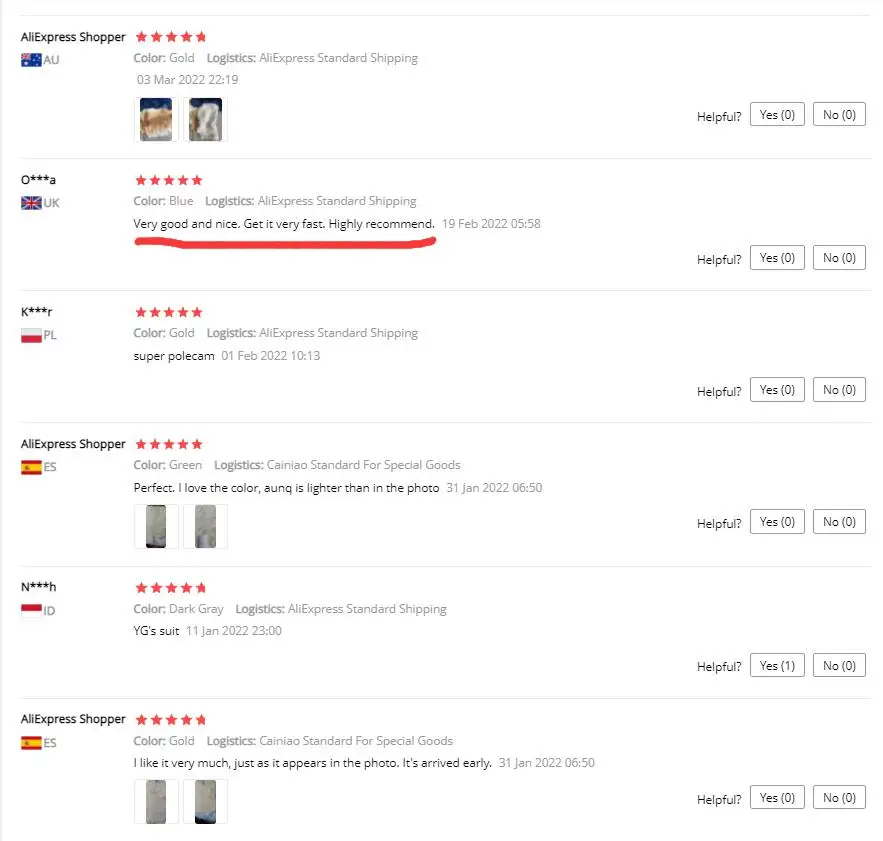View the first photo in the Green color review
The image size is (883, 841).
coord(156,526)
